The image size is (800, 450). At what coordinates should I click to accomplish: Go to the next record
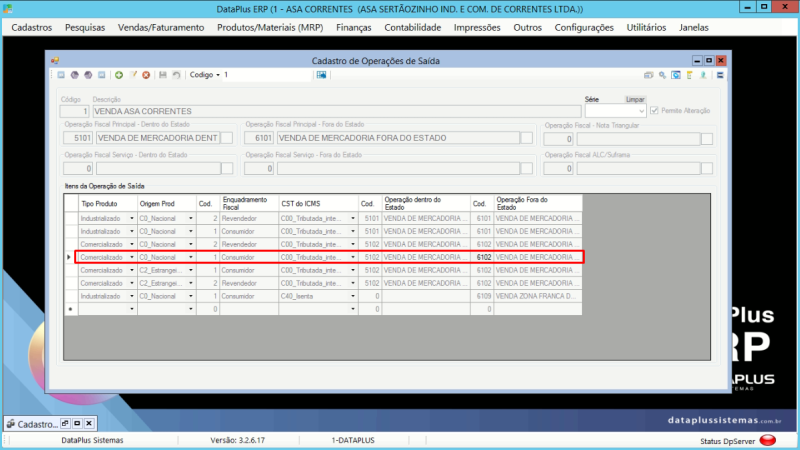[x=88, y=75]
